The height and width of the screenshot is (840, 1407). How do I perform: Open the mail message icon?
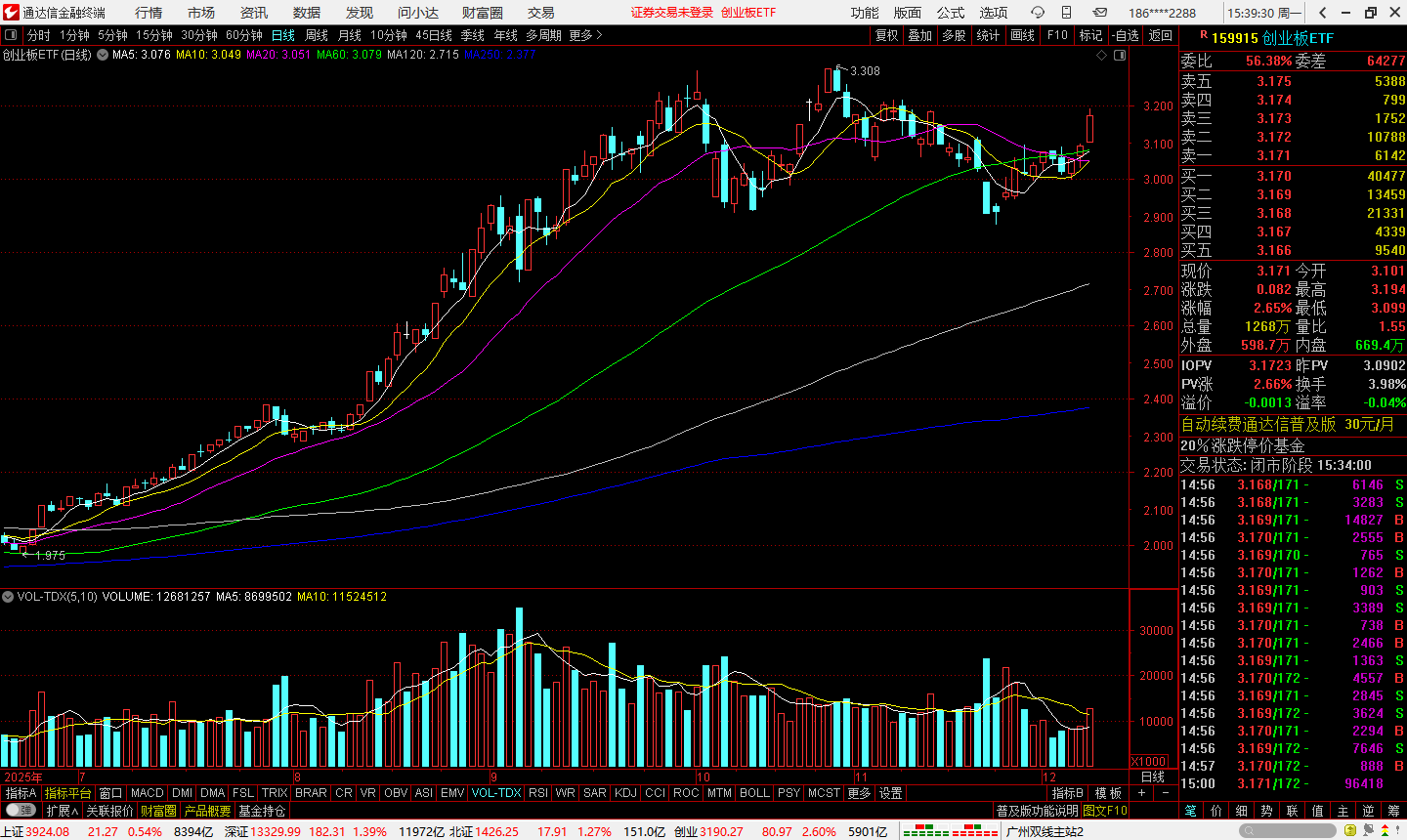[1099, 13]
